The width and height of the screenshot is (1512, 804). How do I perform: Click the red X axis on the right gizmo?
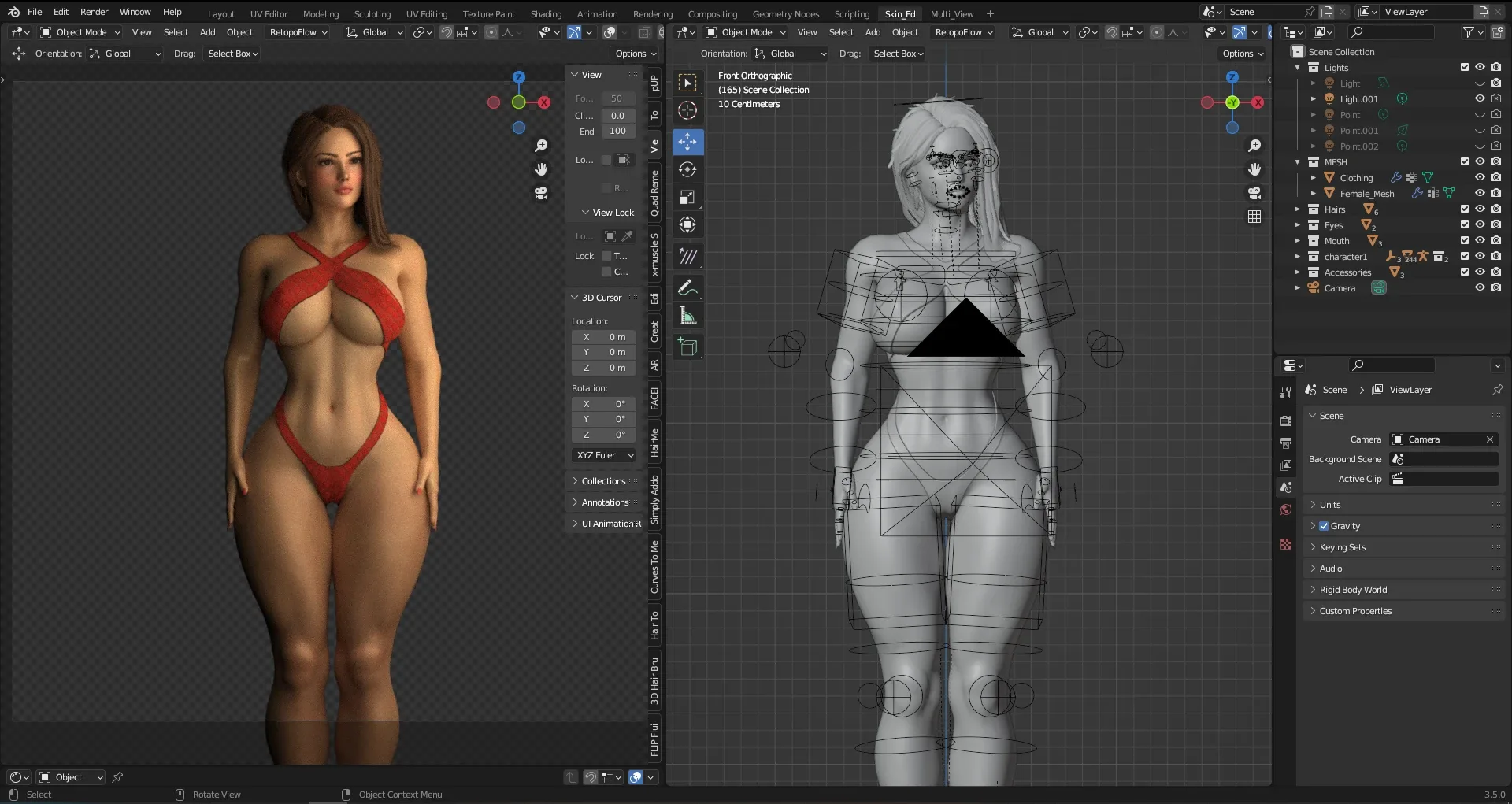coord(1258,102)
